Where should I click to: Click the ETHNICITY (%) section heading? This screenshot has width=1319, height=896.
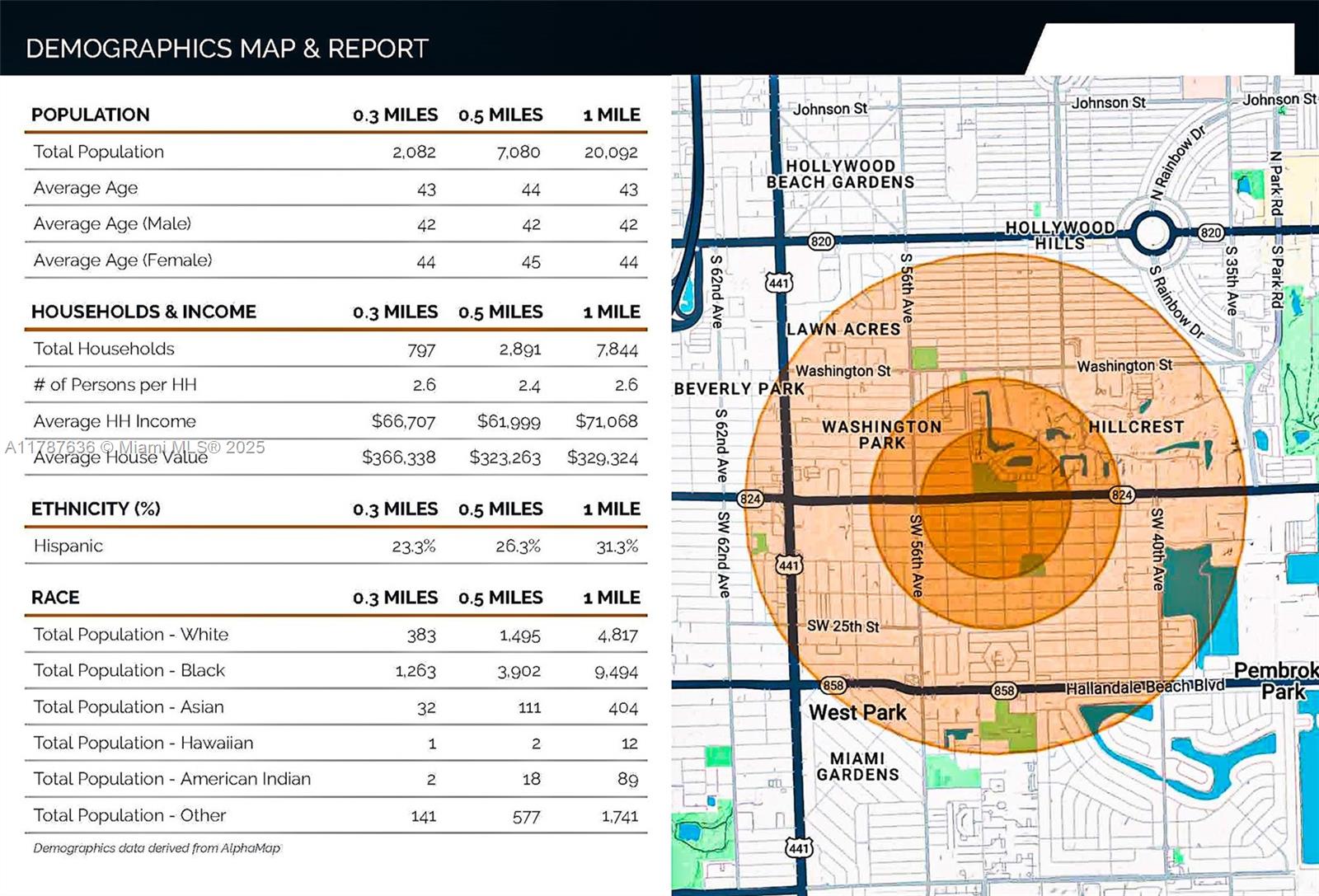(96, 509)
